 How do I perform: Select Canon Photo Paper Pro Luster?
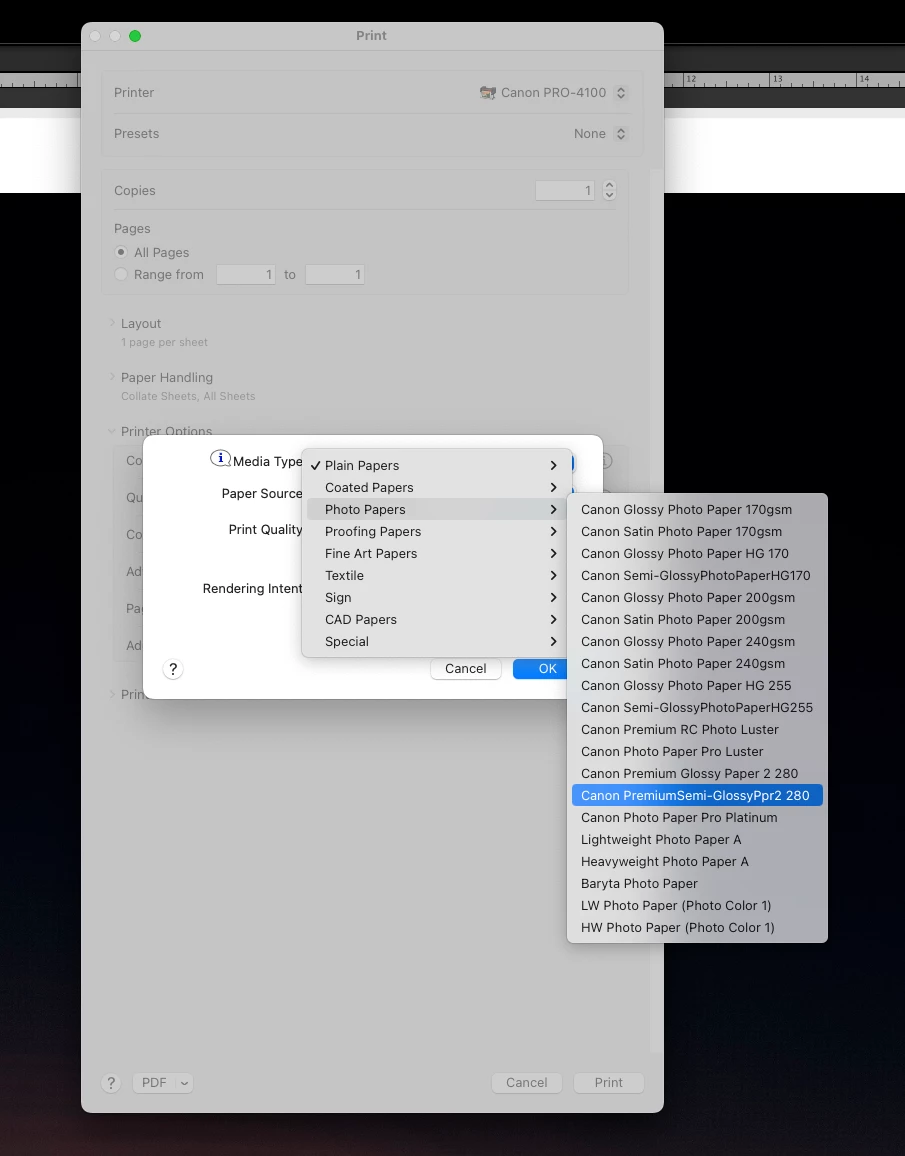tap(697, 752)
